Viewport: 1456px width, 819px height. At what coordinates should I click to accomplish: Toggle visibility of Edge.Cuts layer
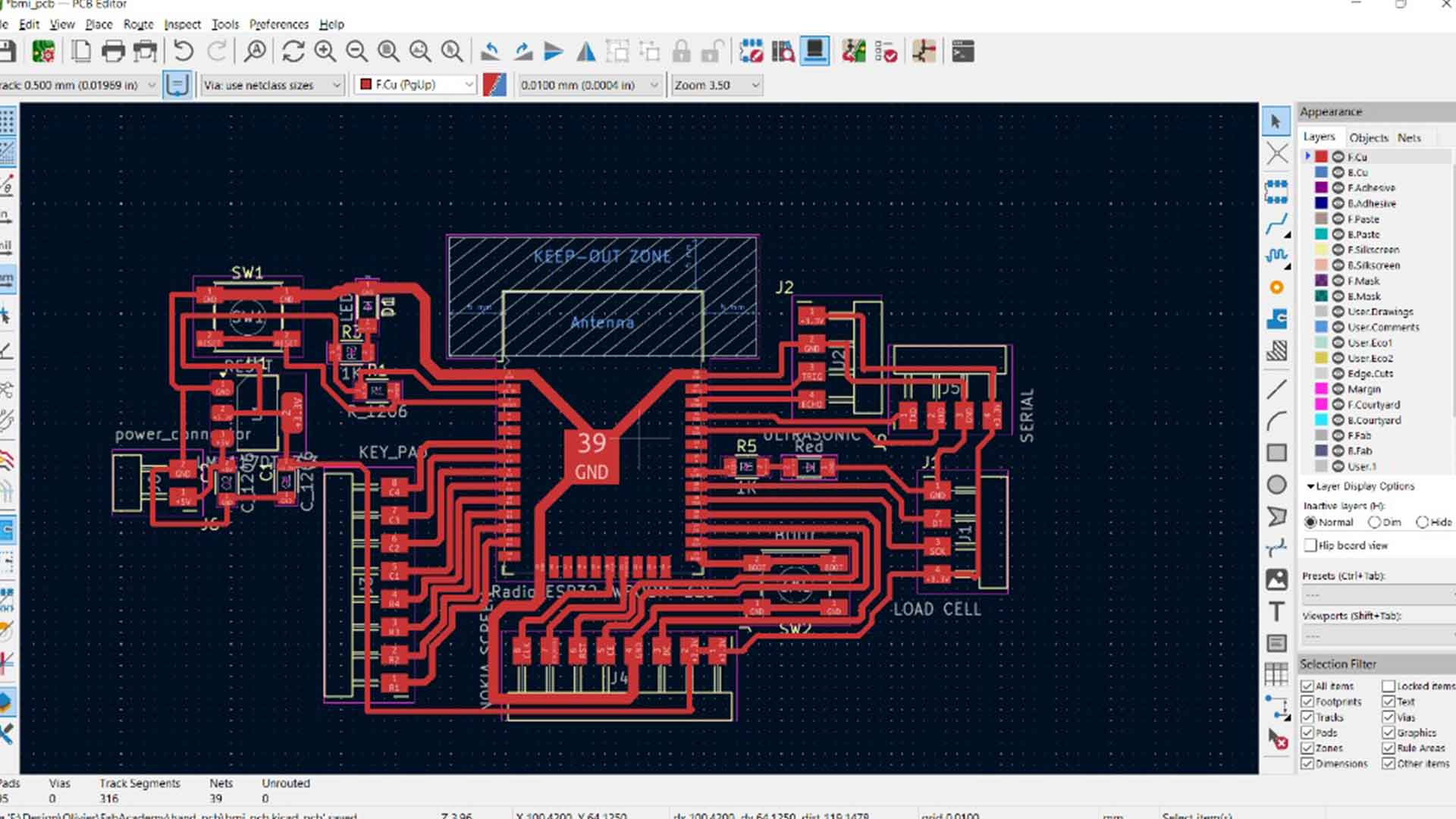pos(1338,373)
